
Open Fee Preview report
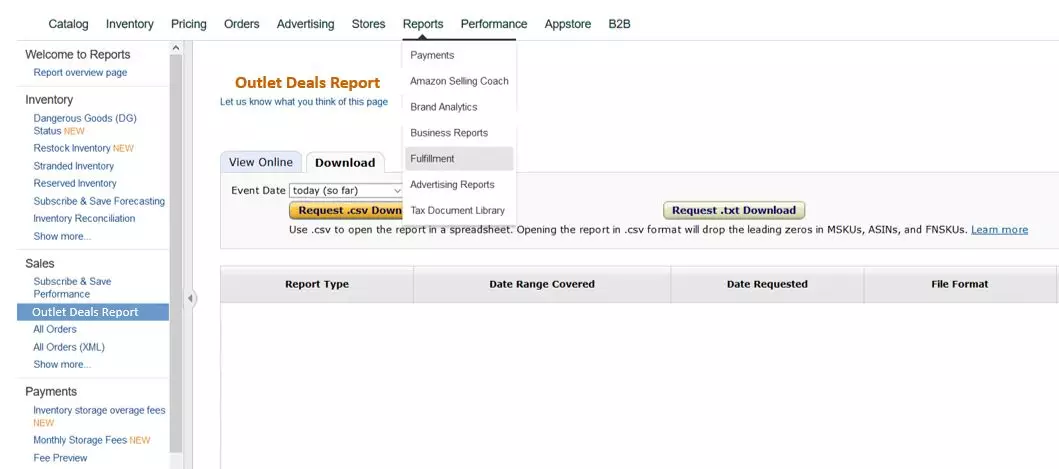point(61,458)
